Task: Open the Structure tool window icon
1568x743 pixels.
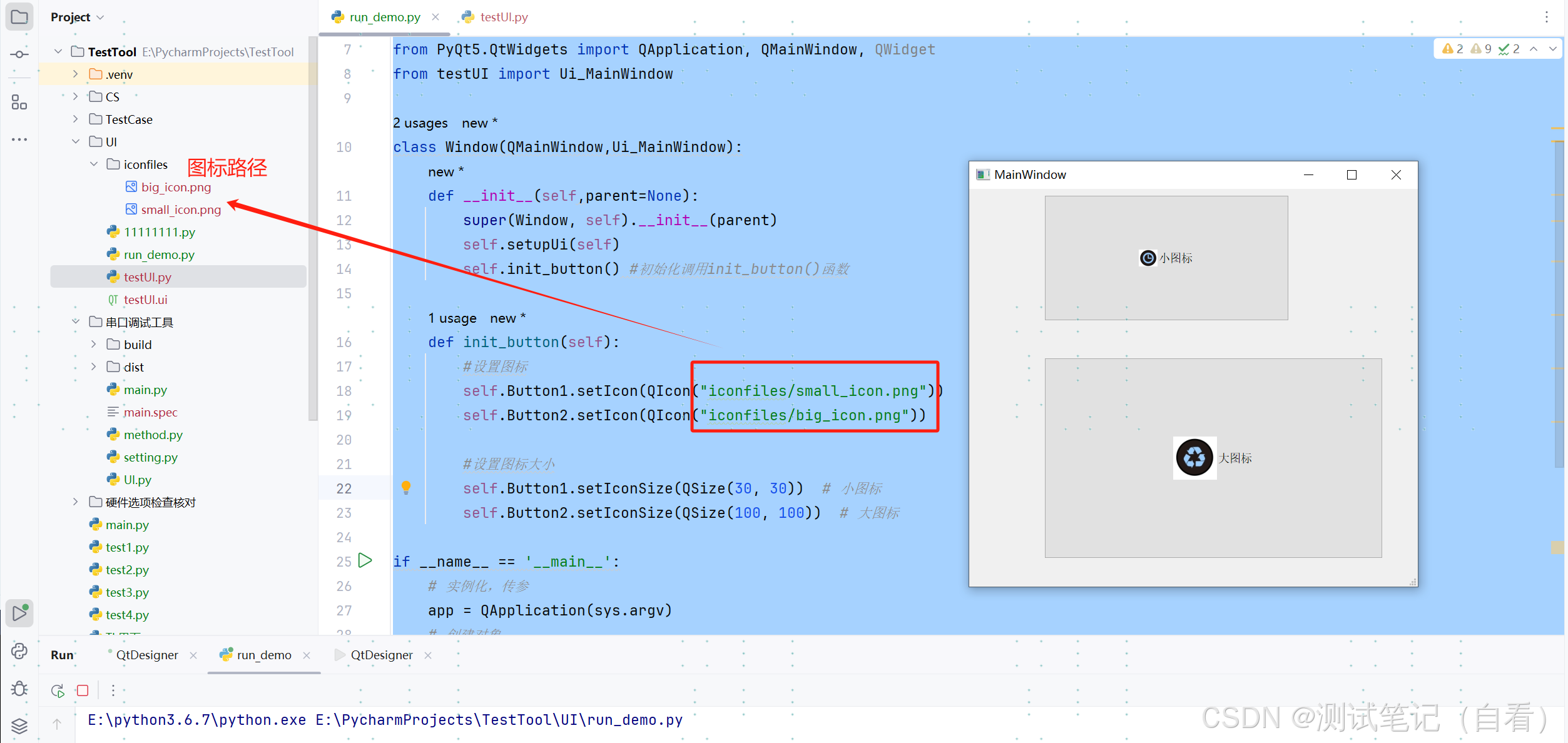Action: (19, 102)
